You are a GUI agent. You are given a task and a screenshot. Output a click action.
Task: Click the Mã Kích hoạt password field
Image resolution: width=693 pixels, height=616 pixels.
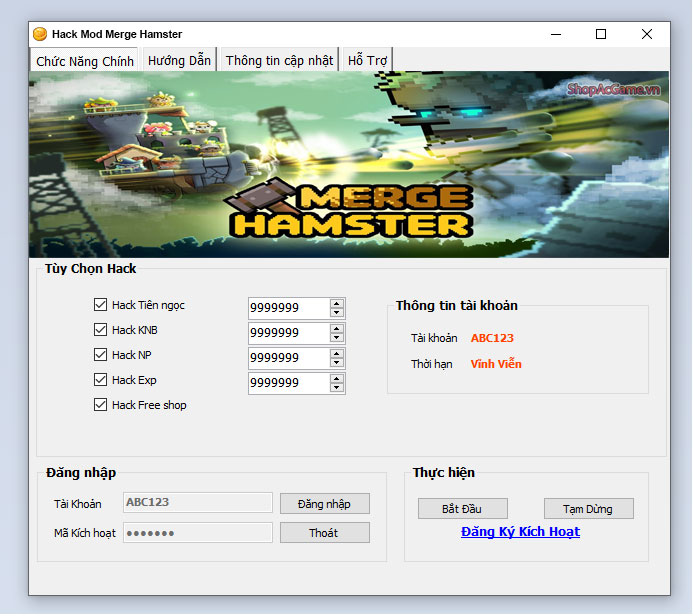[198, 532]
